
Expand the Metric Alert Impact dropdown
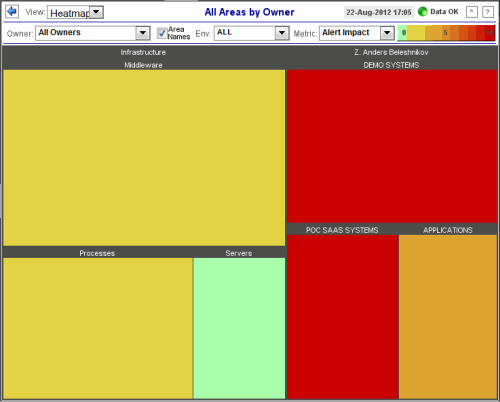tap(357, 33)
